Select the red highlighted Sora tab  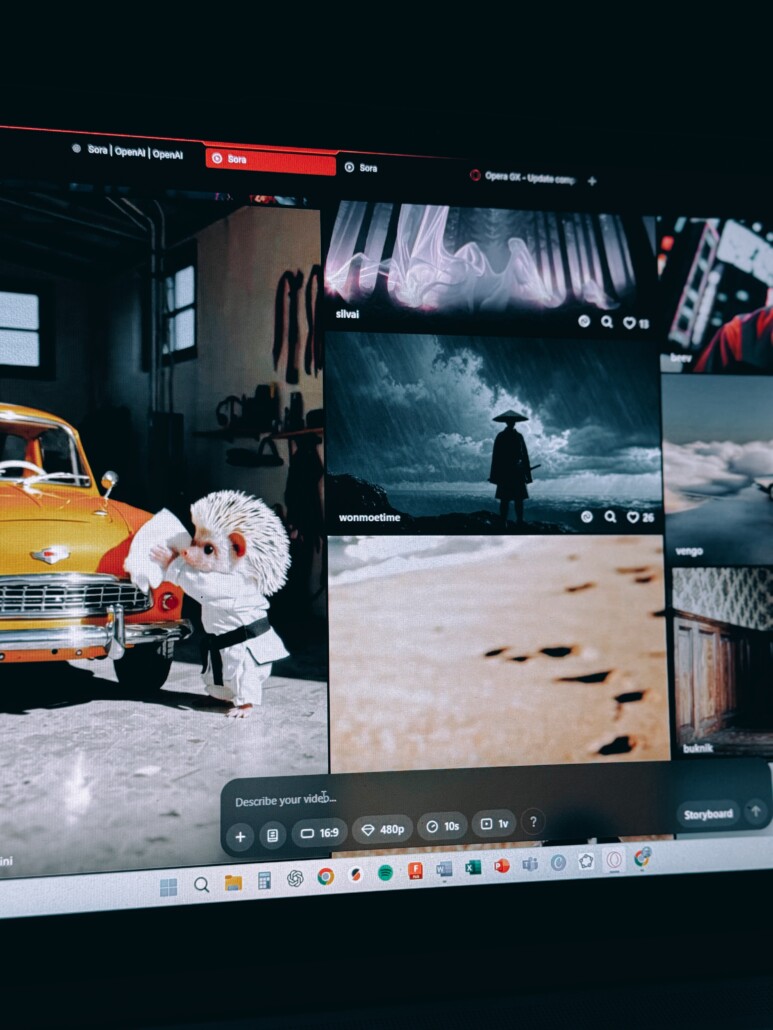[270, 160]
